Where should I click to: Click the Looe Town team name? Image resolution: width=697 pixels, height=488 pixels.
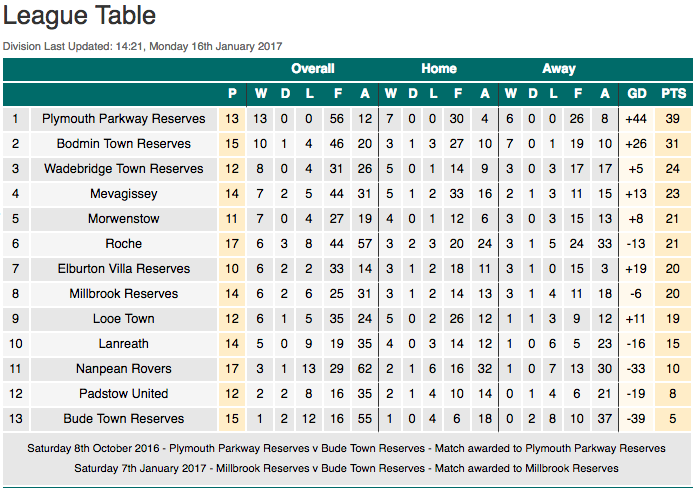point(124,319)
